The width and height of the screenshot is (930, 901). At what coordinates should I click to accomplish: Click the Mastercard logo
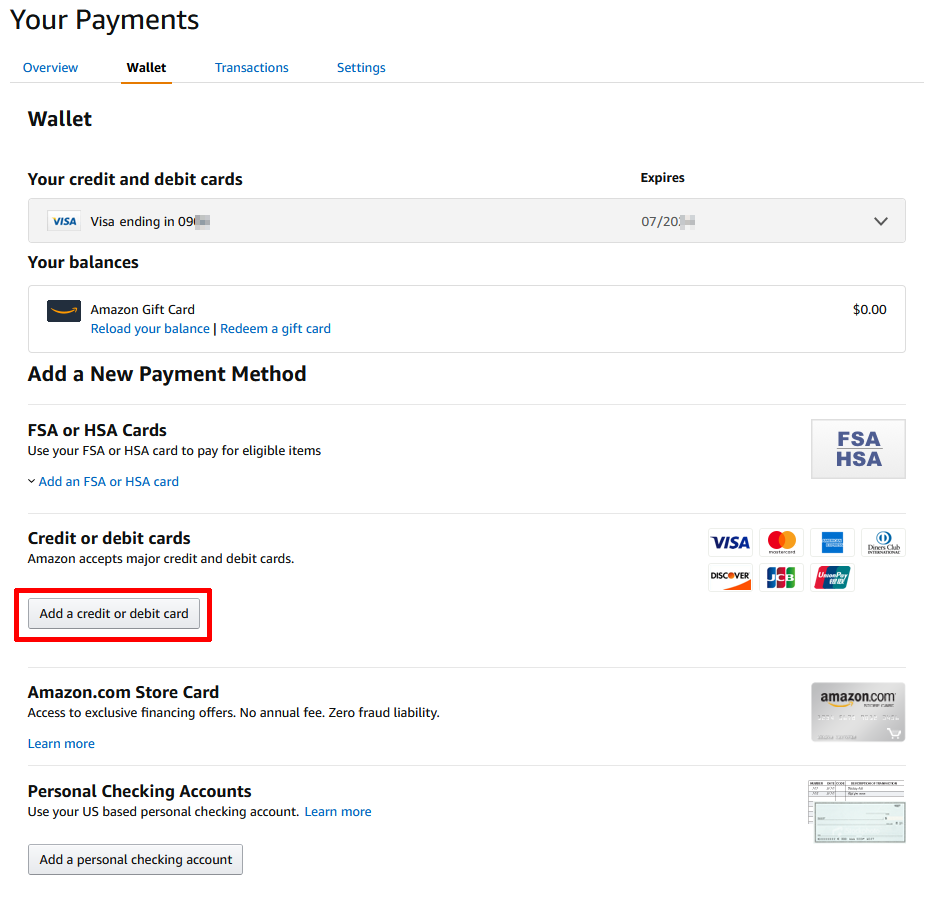782,542
